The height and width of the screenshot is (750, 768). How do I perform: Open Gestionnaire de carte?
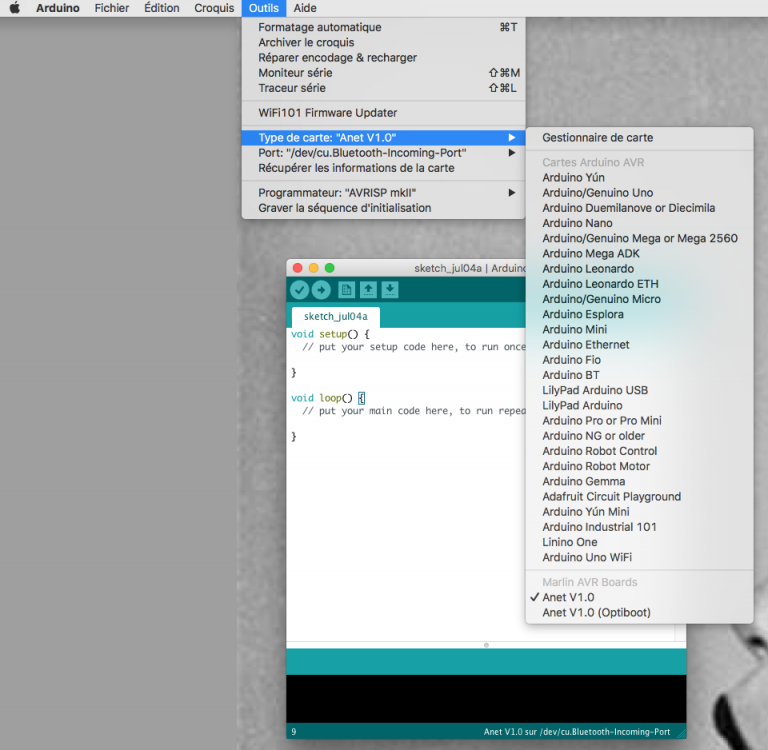(639, 138)
